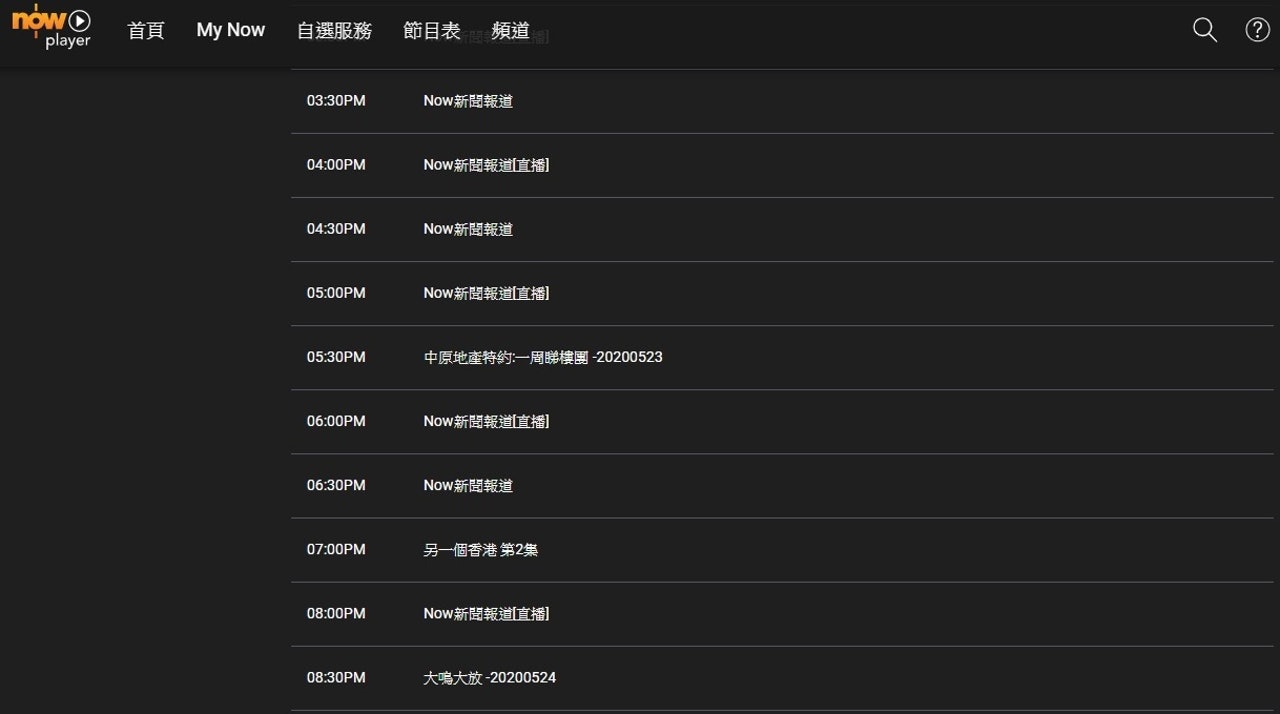Click the 03:30PM time label
This screenshot has height=714, width=1280.
point(336,101)
